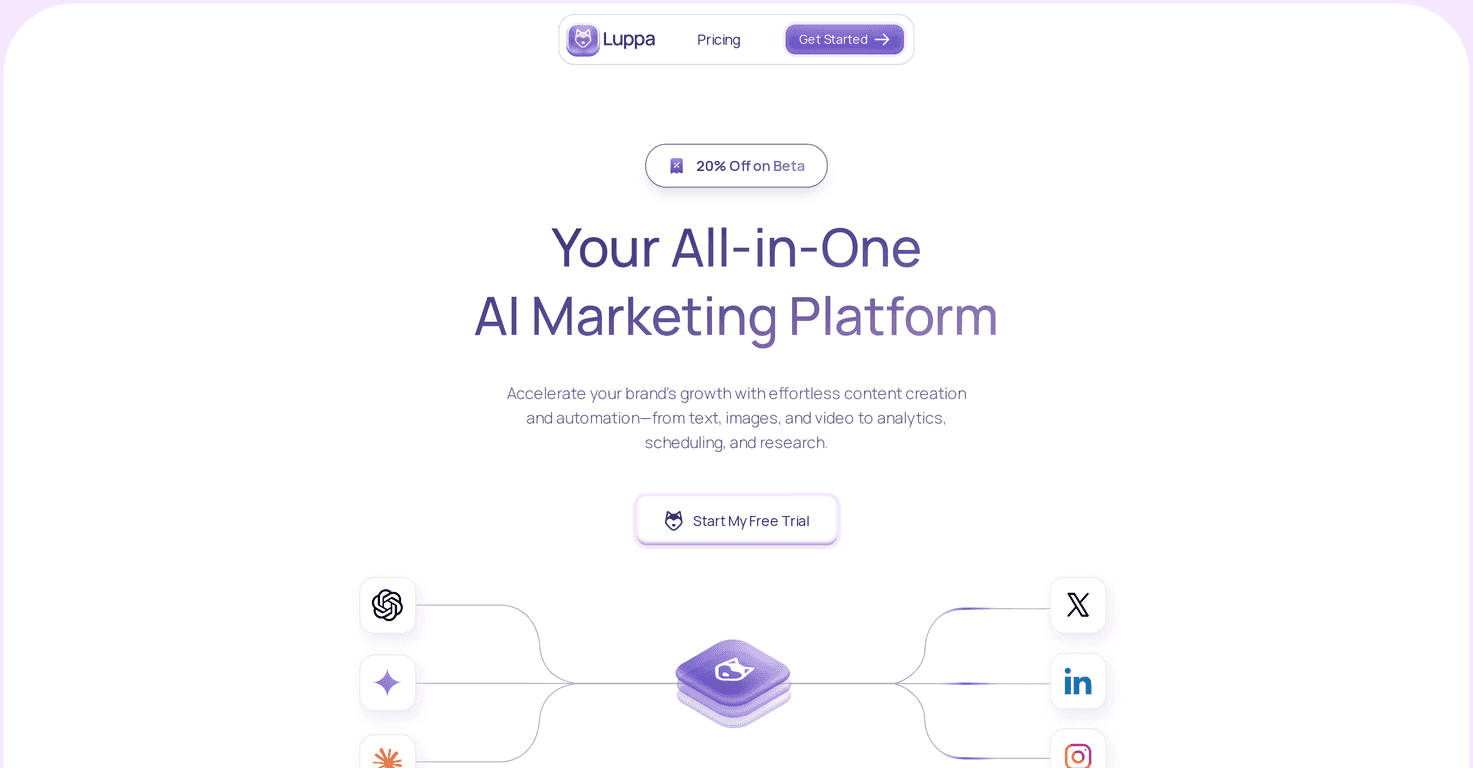Click the Luppa wolf logo in navbar
Screen dimensions: 1473x768
583,39
